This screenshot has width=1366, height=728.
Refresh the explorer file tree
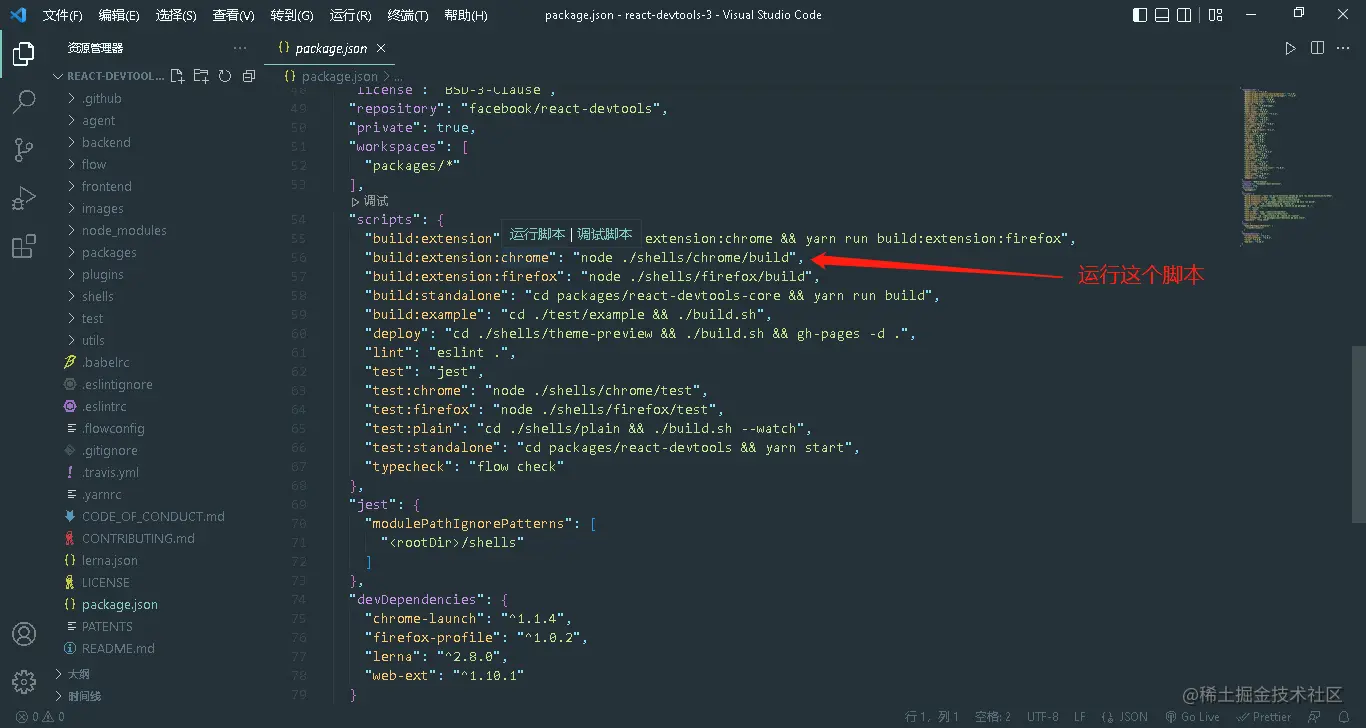pos(225,76)
